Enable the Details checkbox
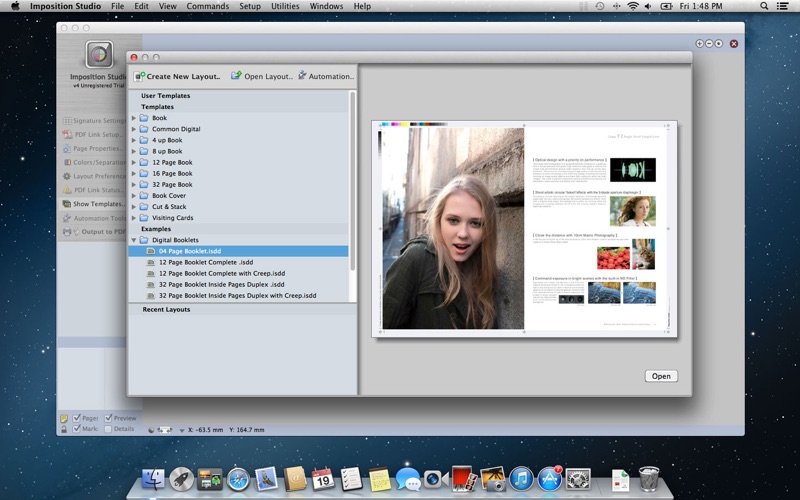Viewport: 800px width, 500px height. coord(108,429)
